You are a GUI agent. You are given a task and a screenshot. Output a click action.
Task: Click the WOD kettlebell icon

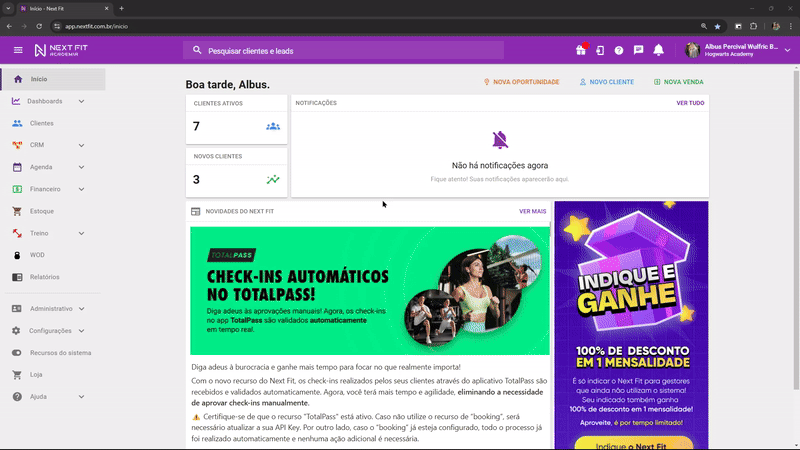click(17, 255)
